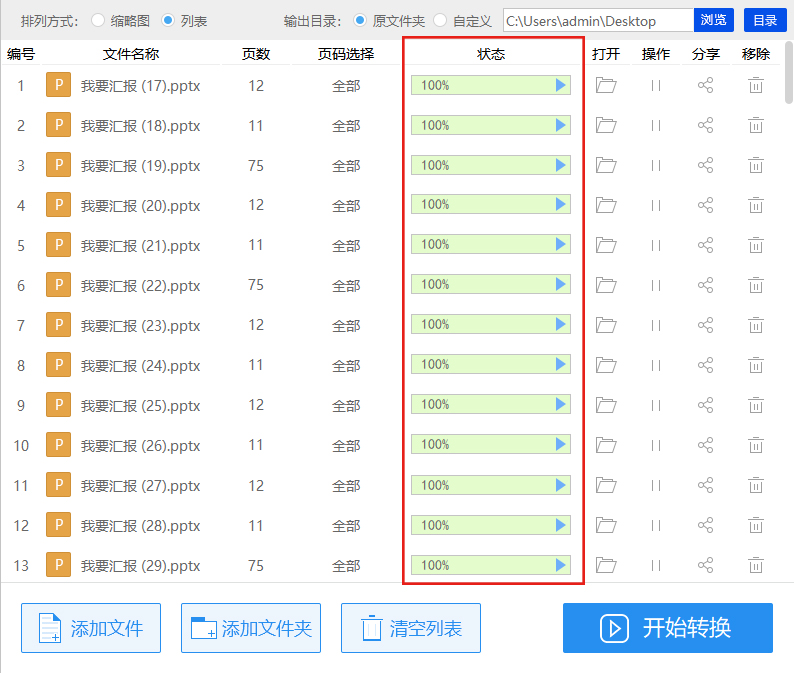
Task: Share file 我要汇报 (19).pptx
Action: pos(705,165)
